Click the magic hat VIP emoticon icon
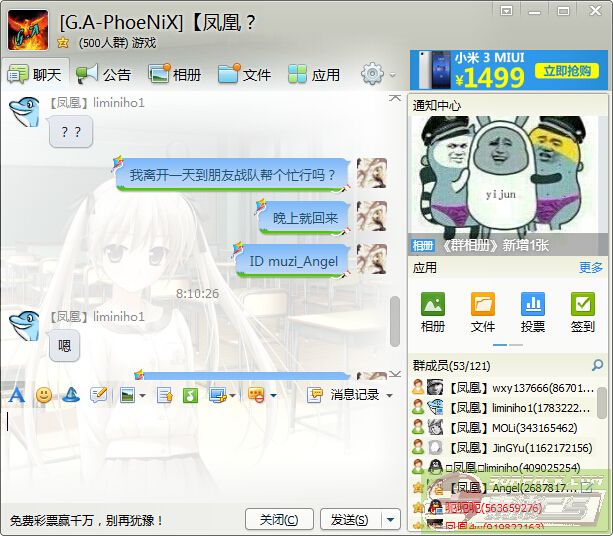 click(71, 395)
